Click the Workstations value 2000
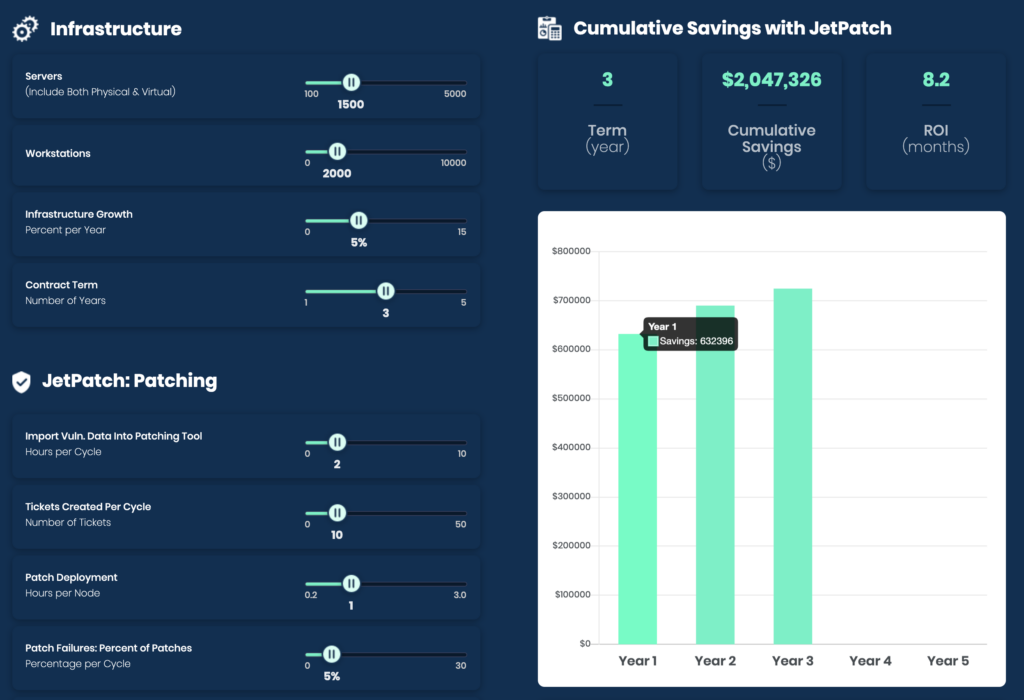 point(337,174)
